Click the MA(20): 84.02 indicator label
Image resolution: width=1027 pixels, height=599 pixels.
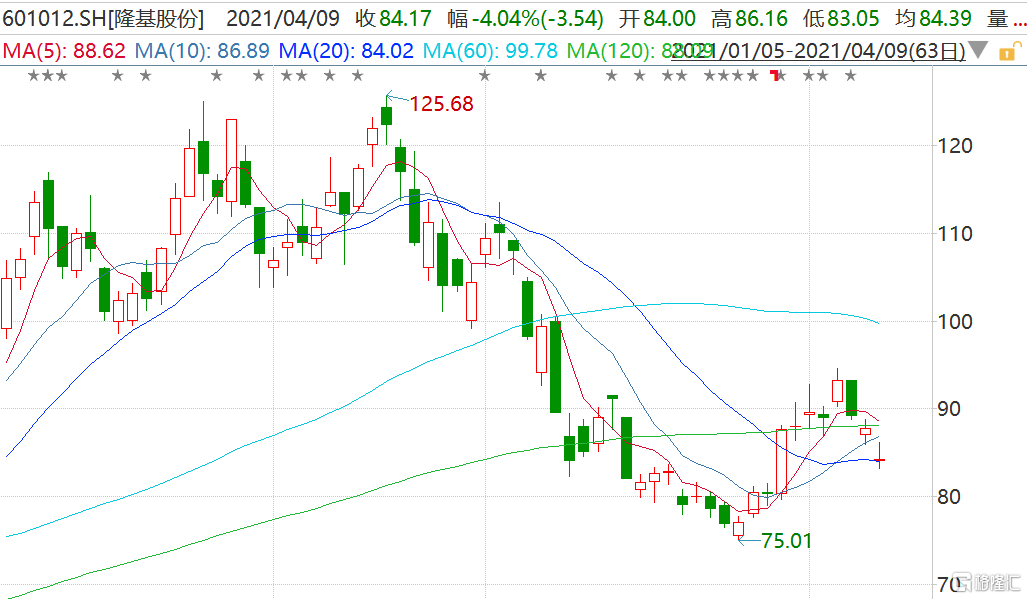[x=346, y=50]
